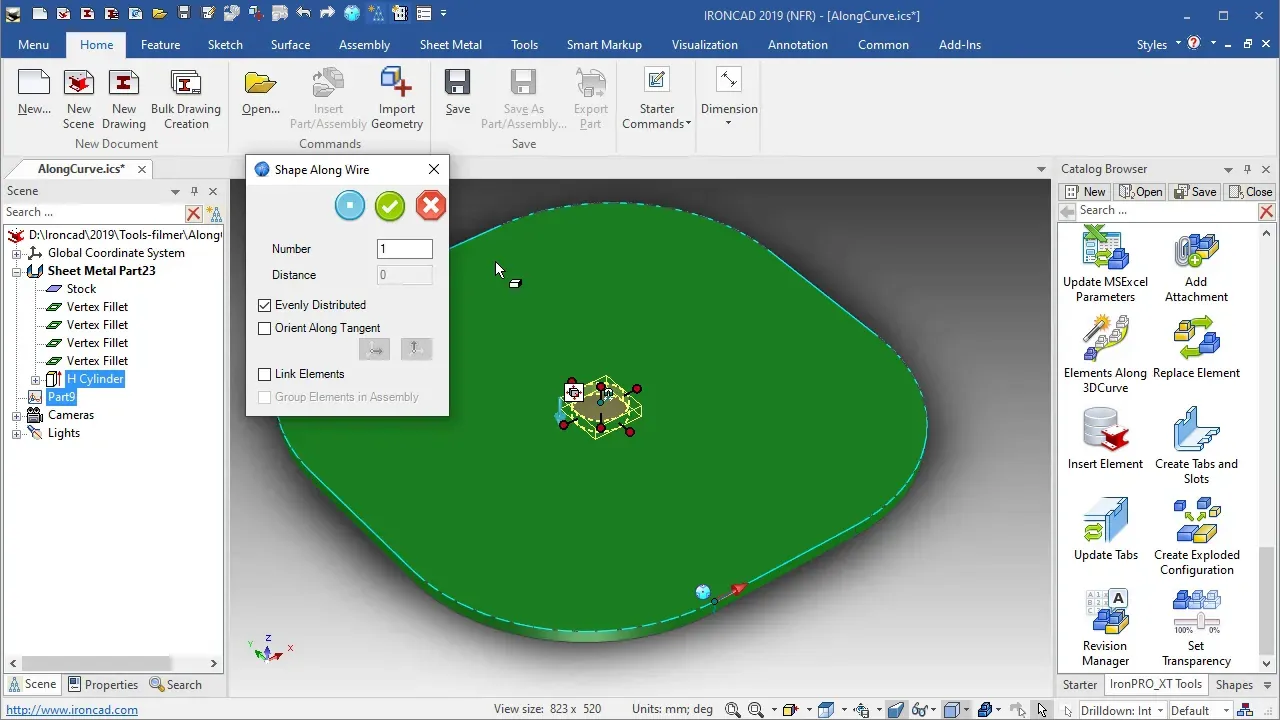
Task: Click the Redo arrow in the quick access toolbar
Action: (x=328, y=14)
